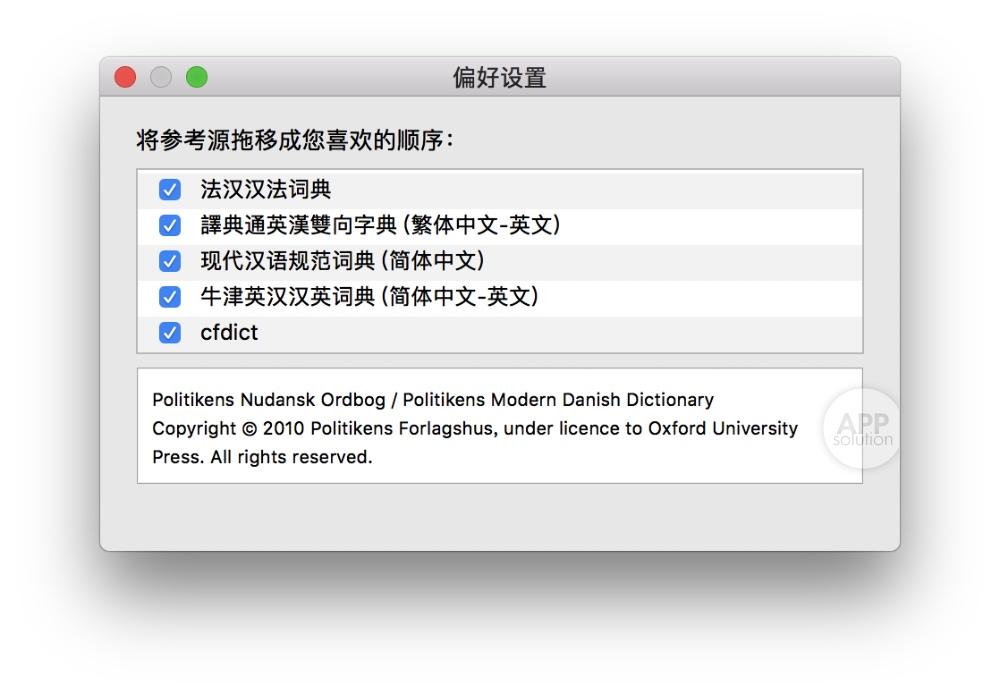Turn off the cfdict checkbox
This screenshot has width=1000, height=694.
click(170, 333)
